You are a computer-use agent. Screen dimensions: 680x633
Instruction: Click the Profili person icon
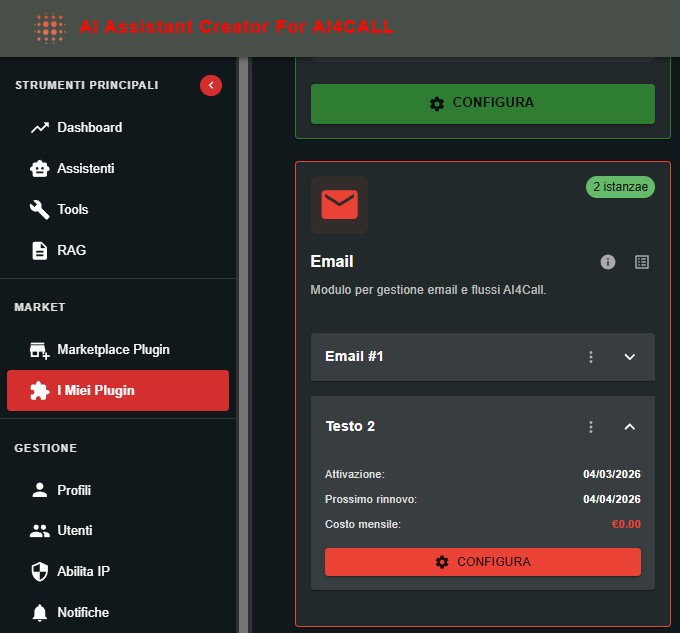pos(40,490)
